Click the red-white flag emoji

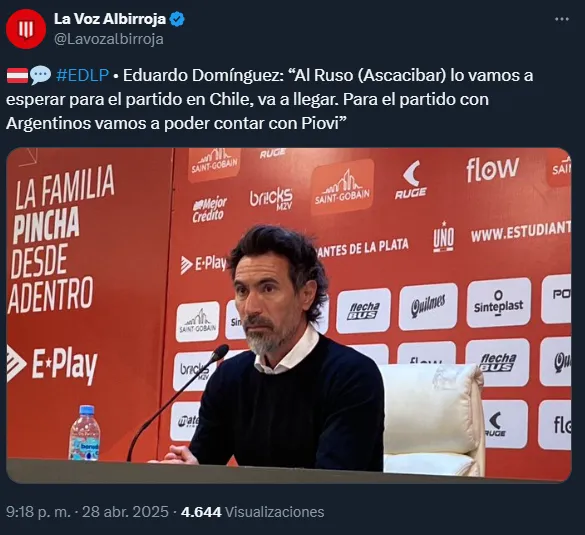tap(17, 75)
